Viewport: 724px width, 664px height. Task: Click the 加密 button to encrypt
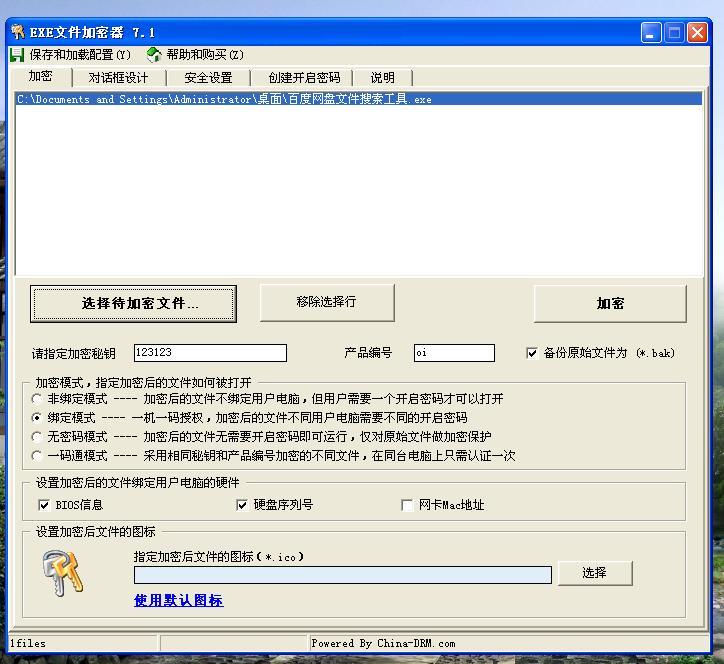tap(610, 303)
